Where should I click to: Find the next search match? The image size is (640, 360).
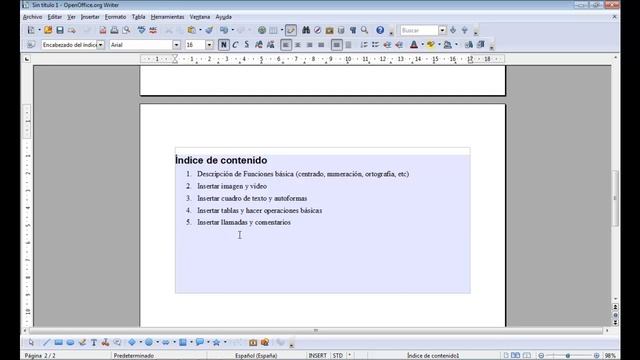coord(453,30)
